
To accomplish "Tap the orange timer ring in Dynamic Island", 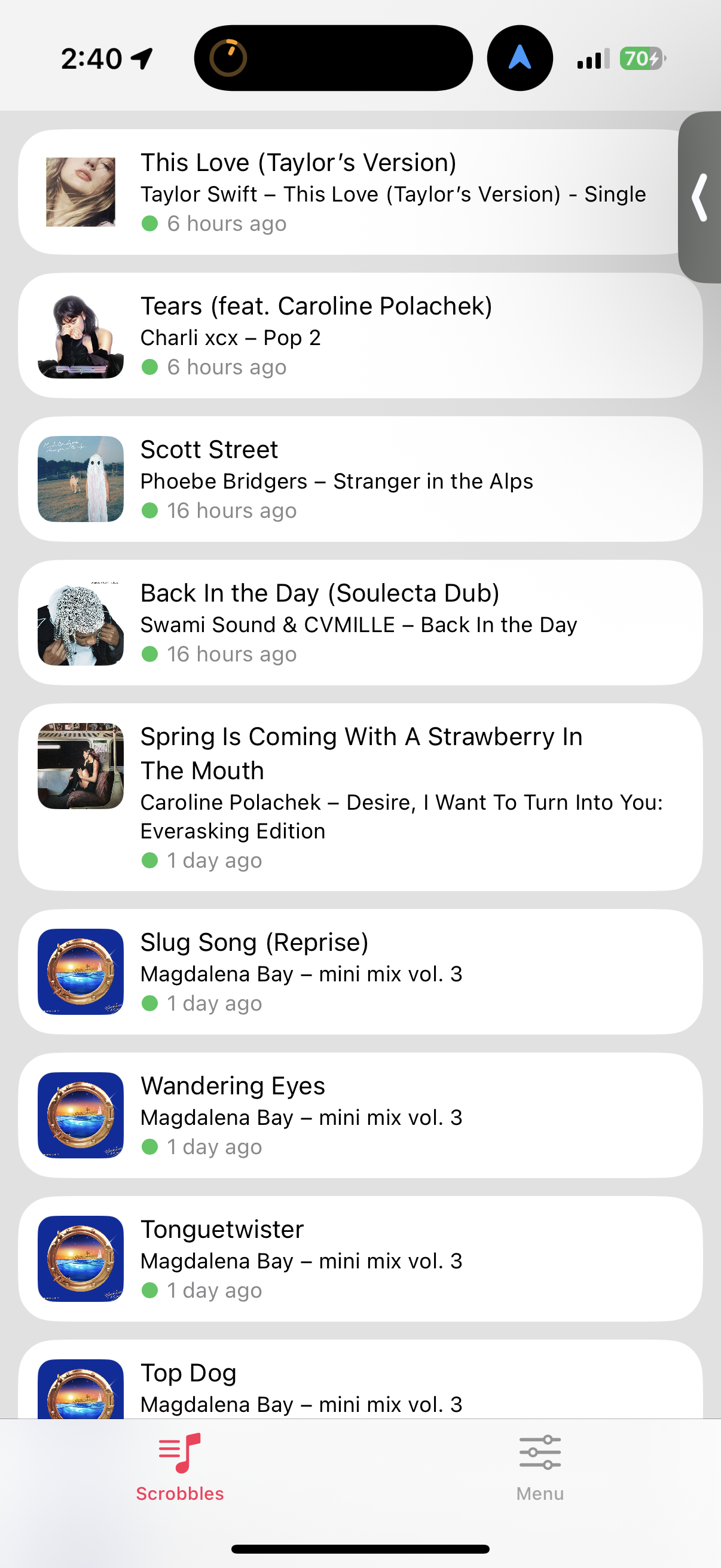I will click(228, 59).
